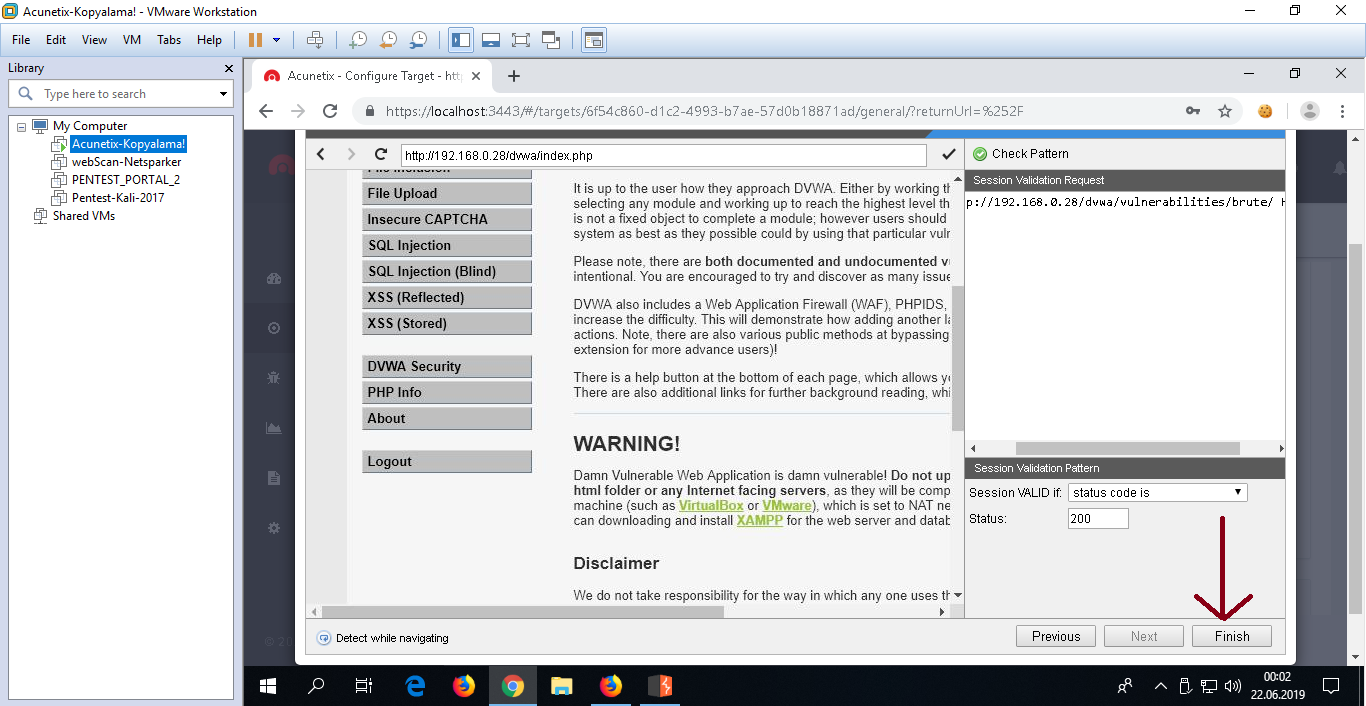The height and width of the screenshot is (706, 1366).
Task: Click the Status code input field
Action: (1098, 518)
